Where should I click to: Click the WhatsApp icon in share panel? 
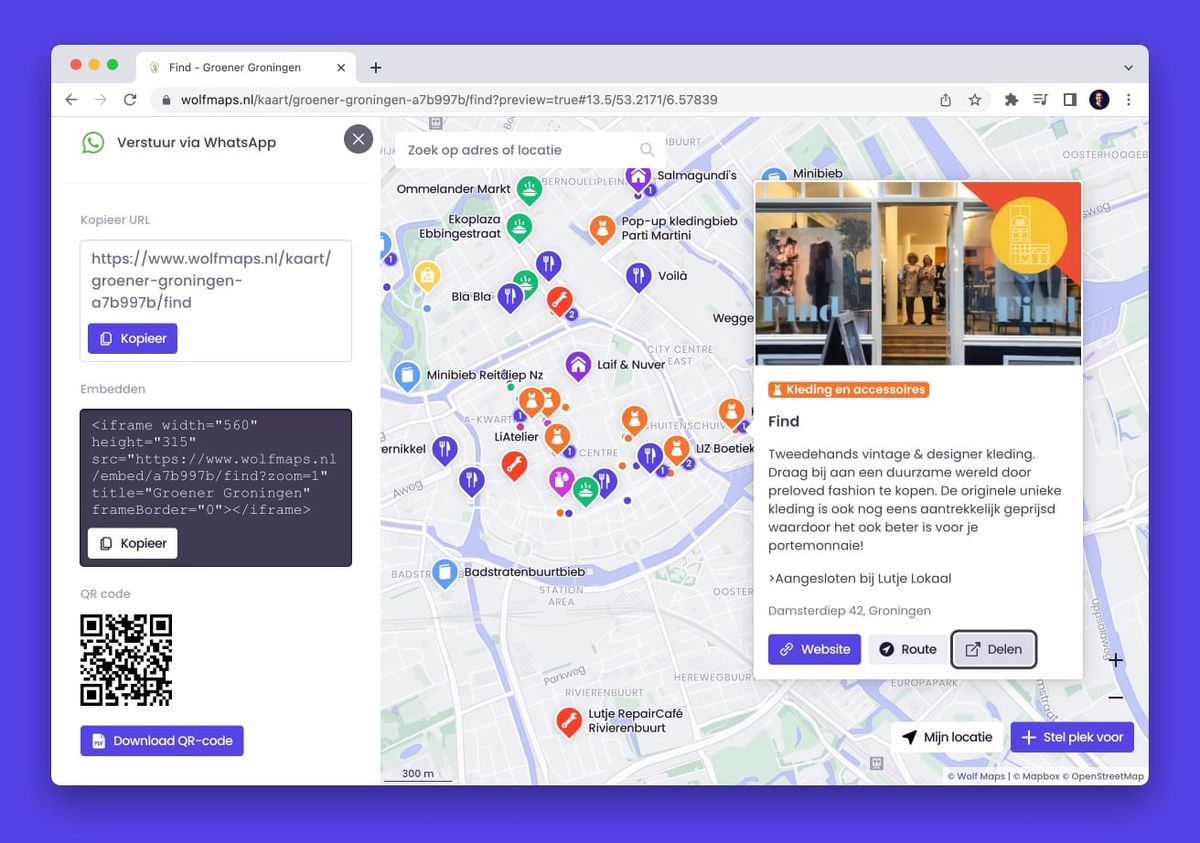pos(93,142)
